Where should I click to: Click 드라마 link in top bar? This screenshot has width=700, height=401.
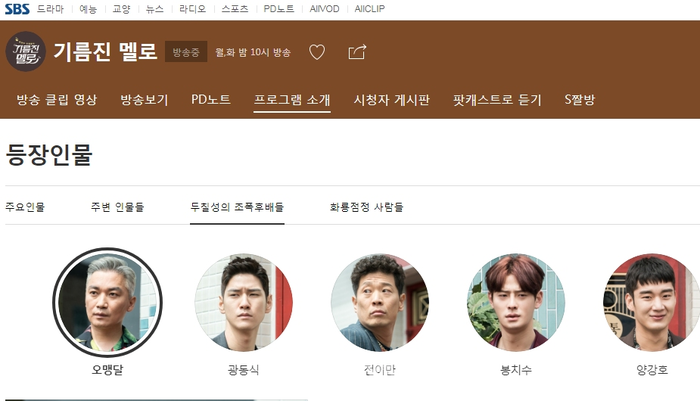click(x=50, y=9)
